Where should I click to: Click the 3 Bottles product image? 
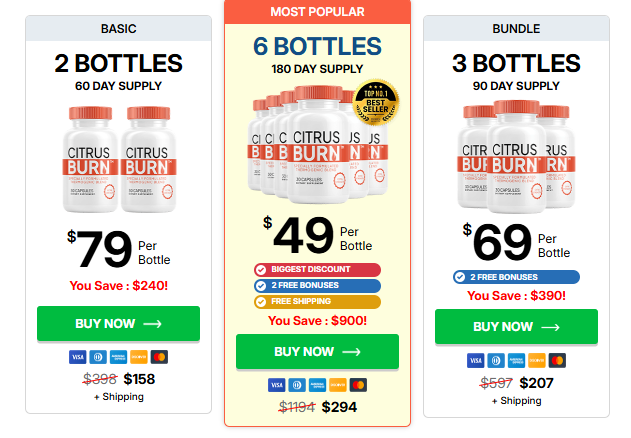pos(516,155)
